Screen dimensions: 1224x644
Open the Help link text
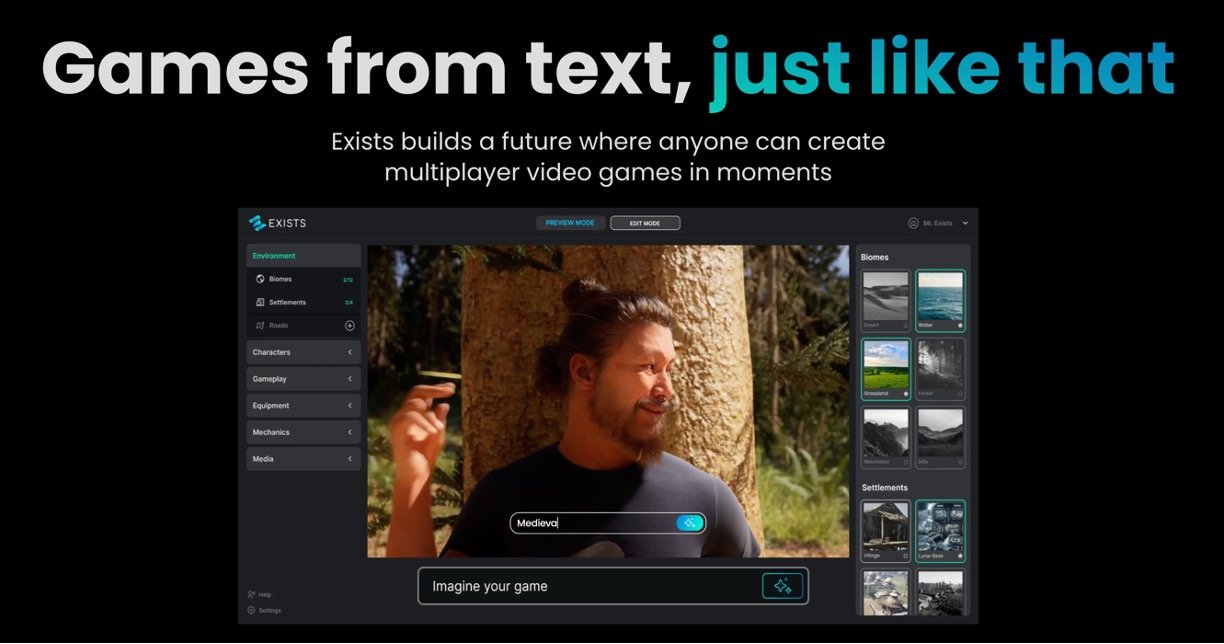265,594
